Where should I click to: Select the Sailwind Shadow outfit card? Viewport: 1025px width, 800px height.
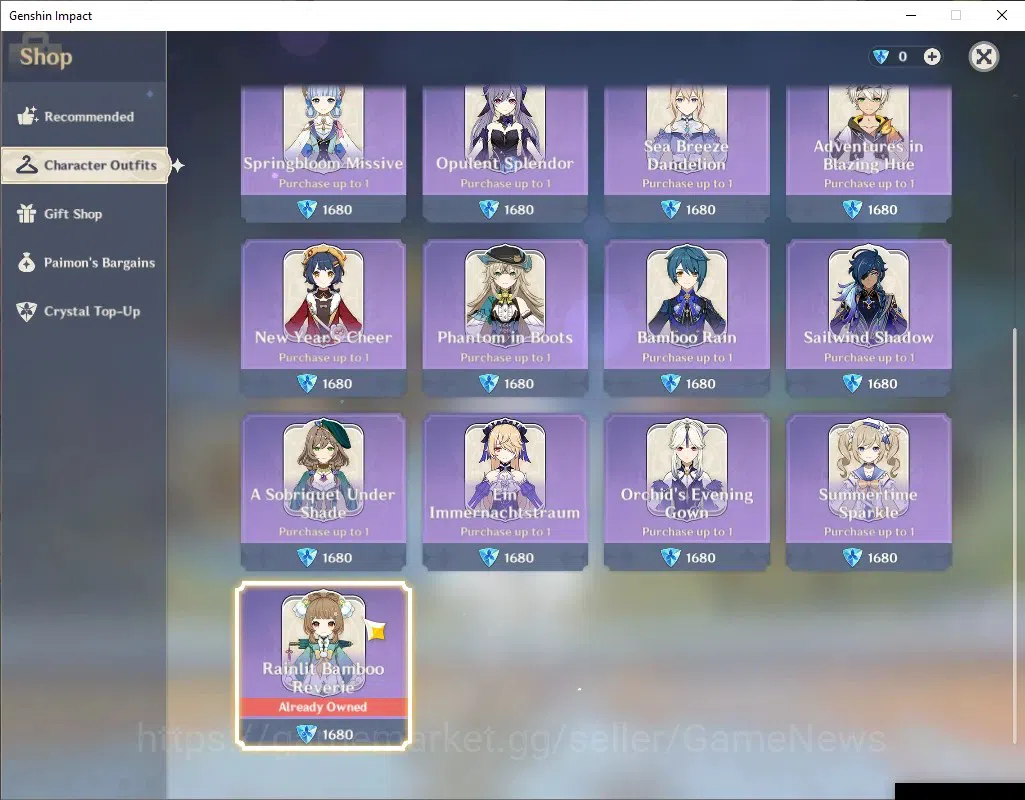click(x=869, y=318)
